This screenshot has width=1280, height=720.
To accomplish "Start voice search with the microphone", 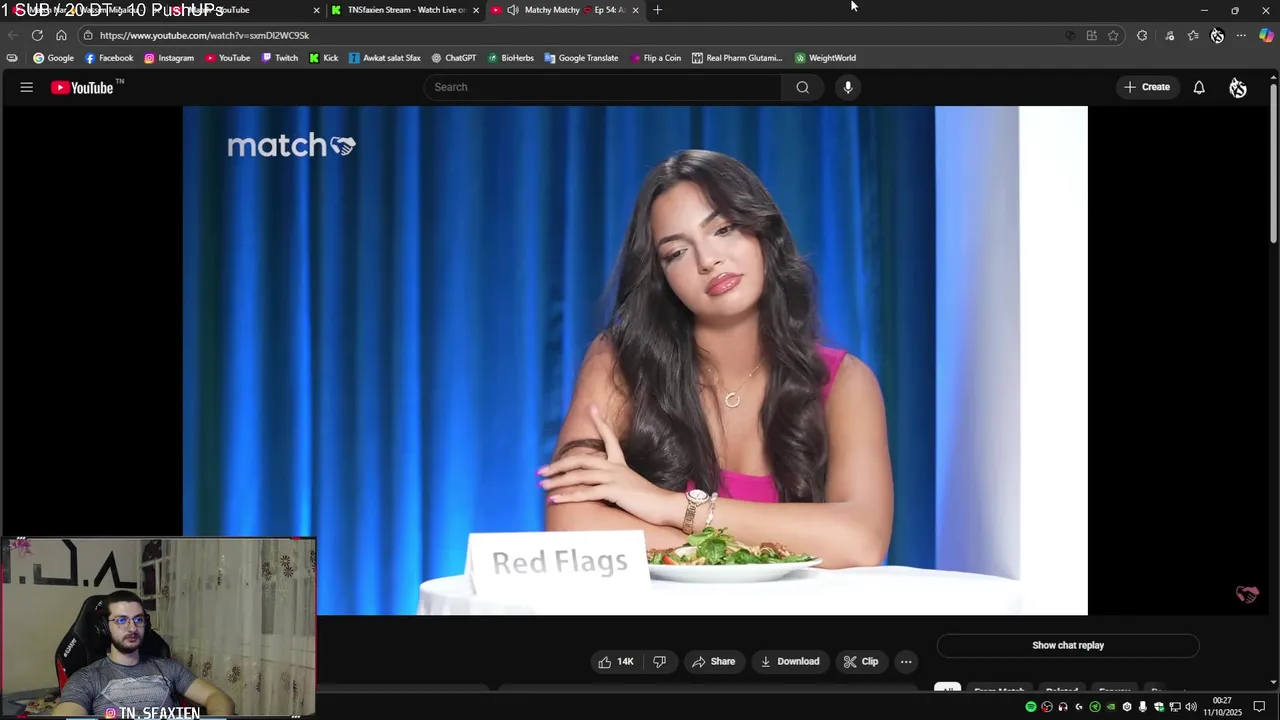I will pyautogui.click(x=848, y=87).
